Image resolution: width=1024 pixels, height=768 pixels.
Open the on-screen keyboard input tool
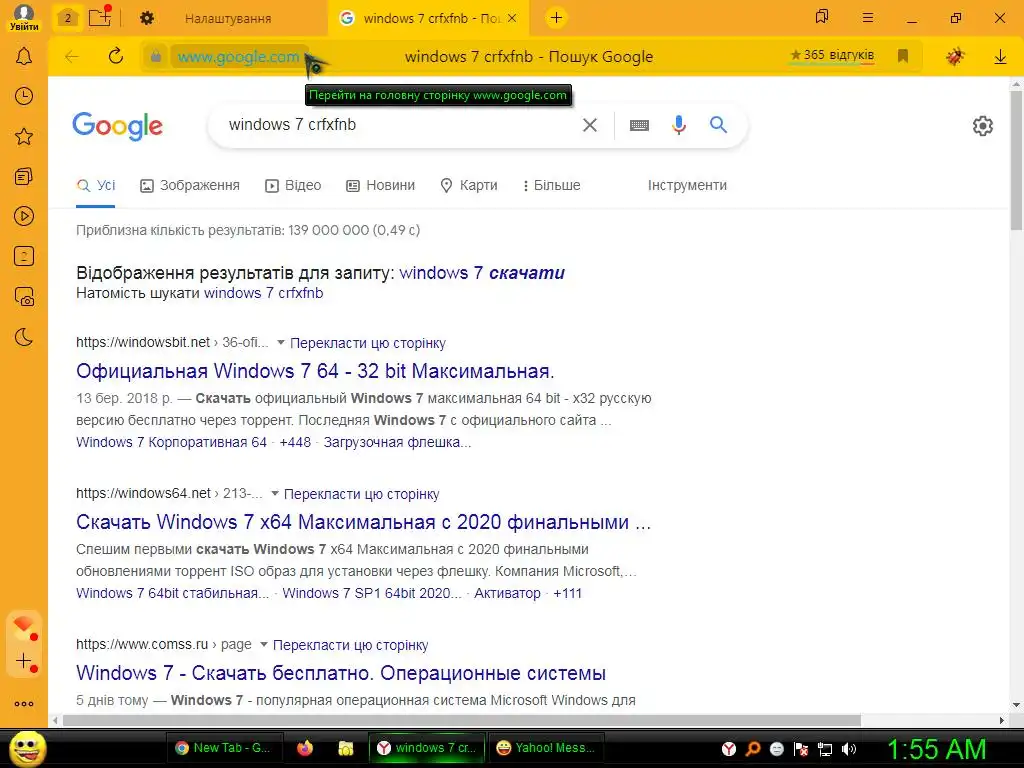[639, 125]
